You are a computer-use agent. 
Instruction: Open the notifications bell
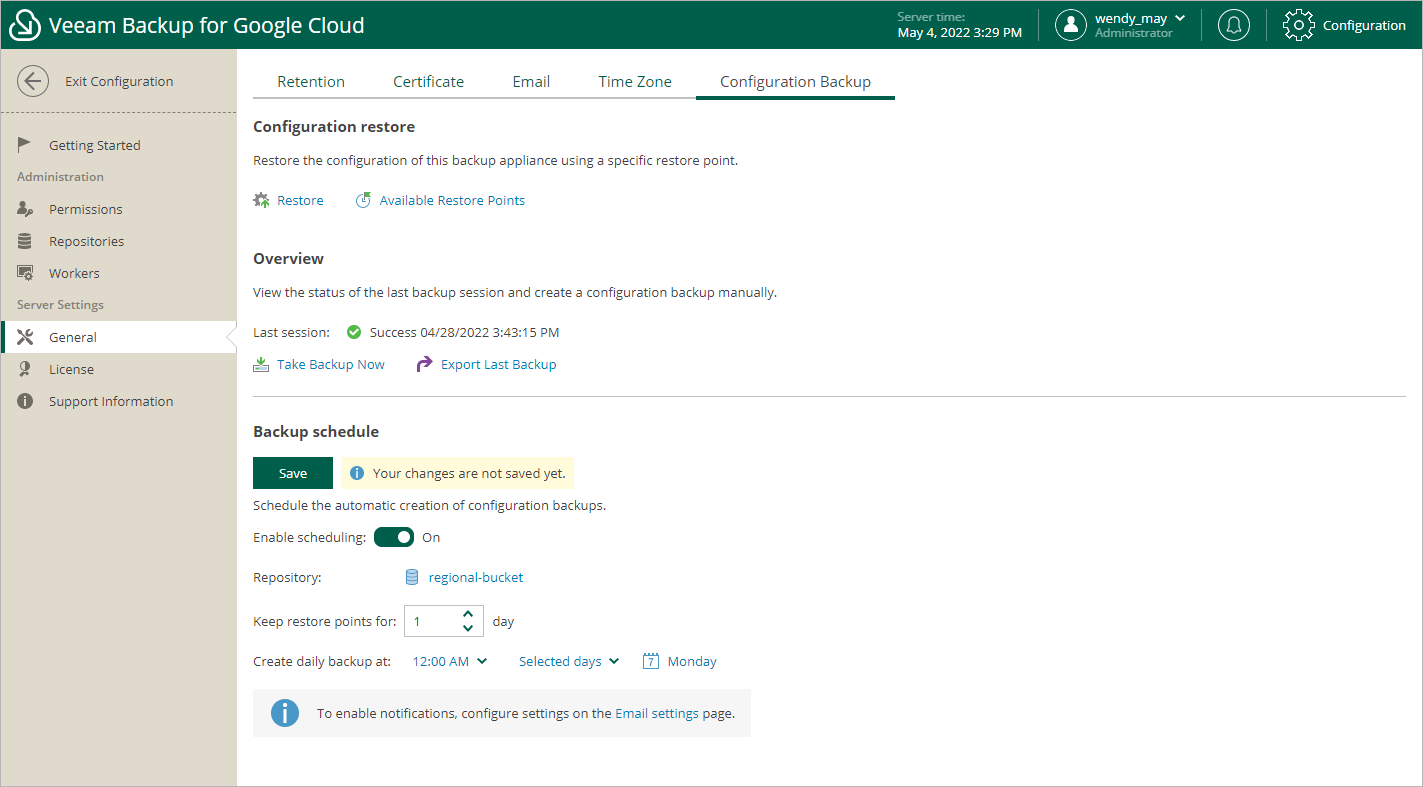1234,25
